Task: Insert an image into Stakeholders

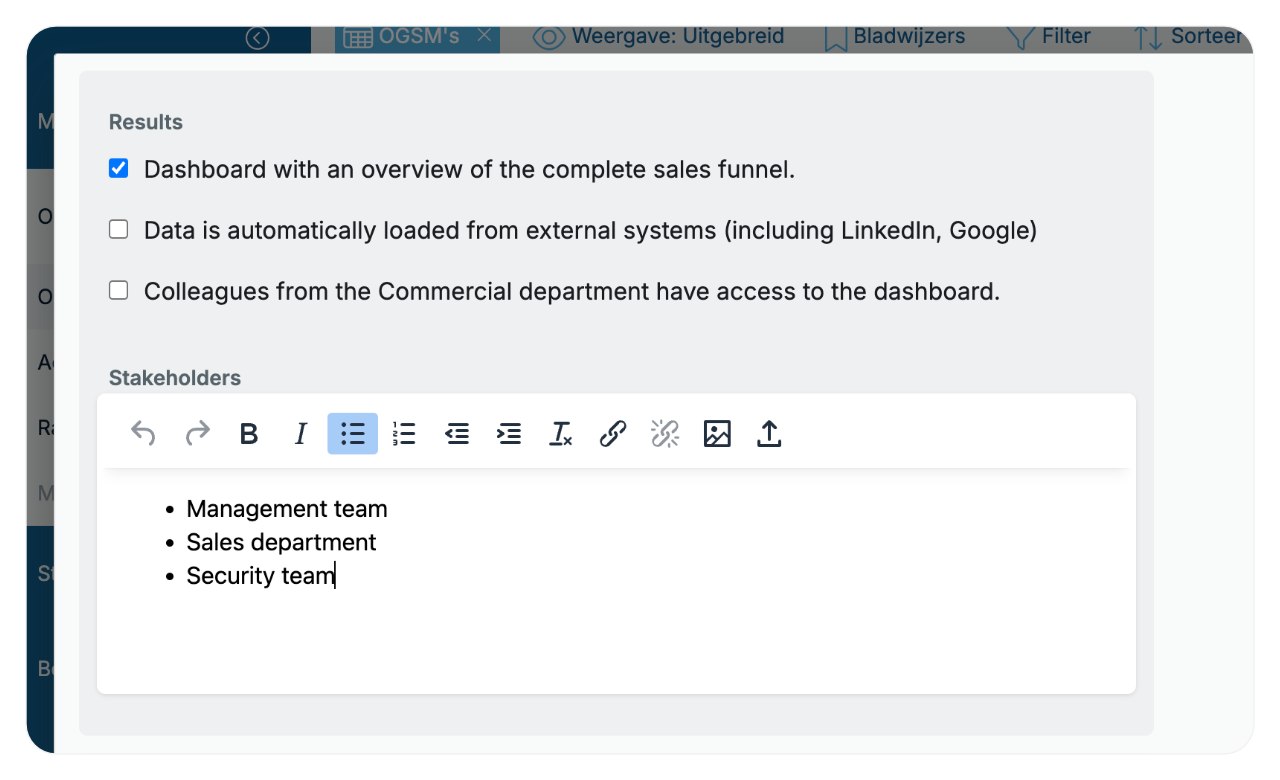Action: [717, 434]
